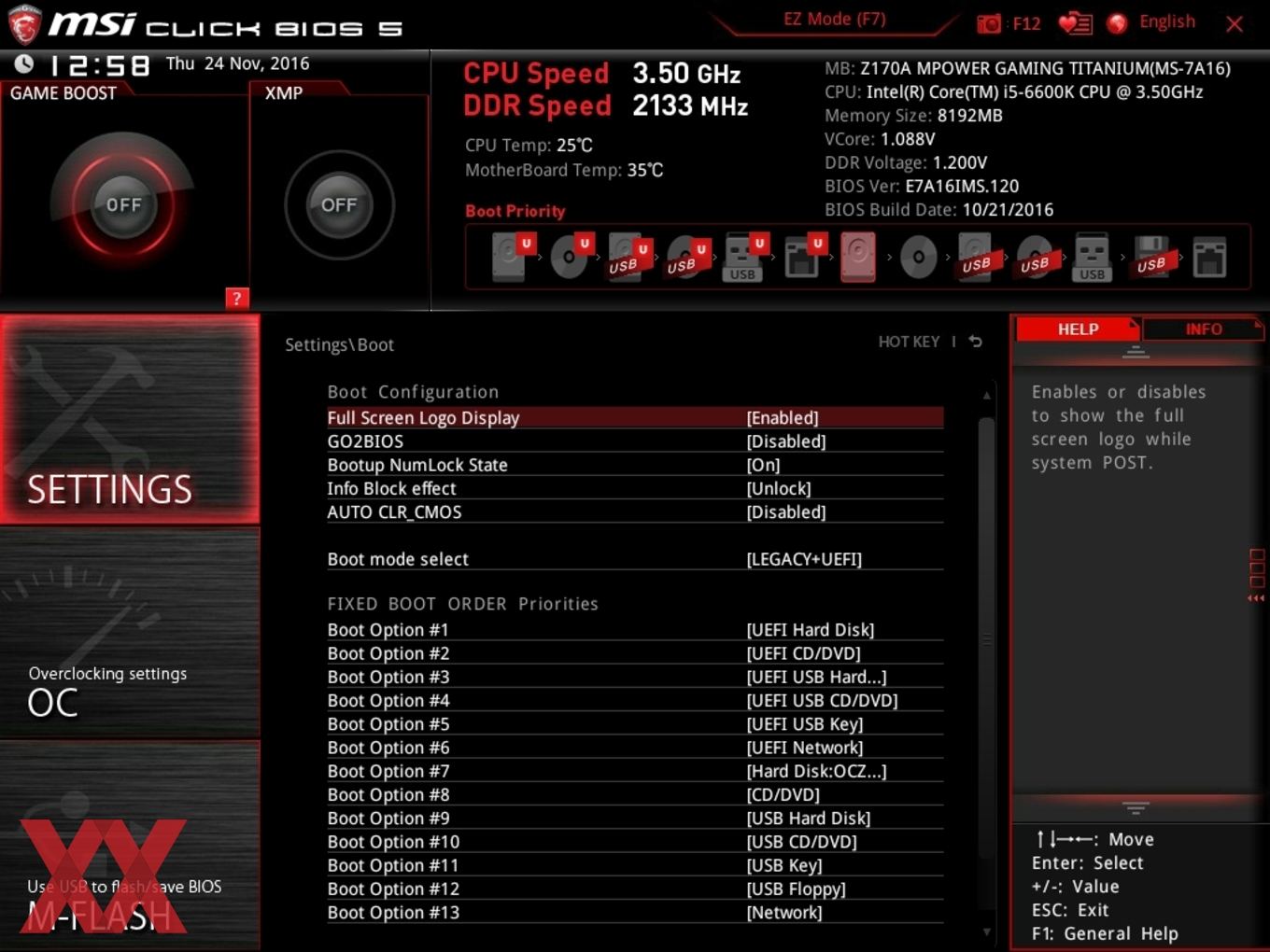
Task: Go back using the return arrow icon
Action: (x=976, y=342)
